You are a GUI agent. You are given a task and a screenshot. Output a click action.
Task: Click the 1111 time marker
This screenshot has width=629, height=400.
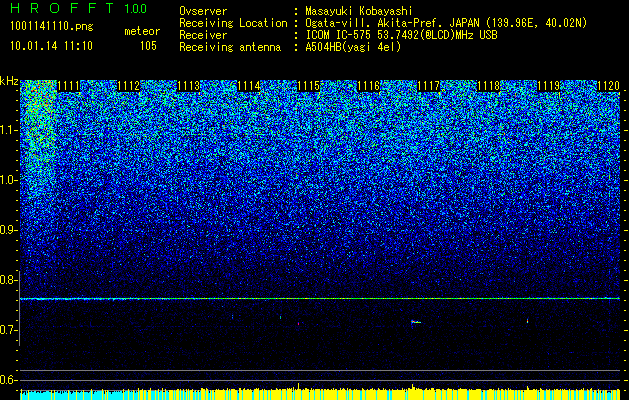click(69, 86)
